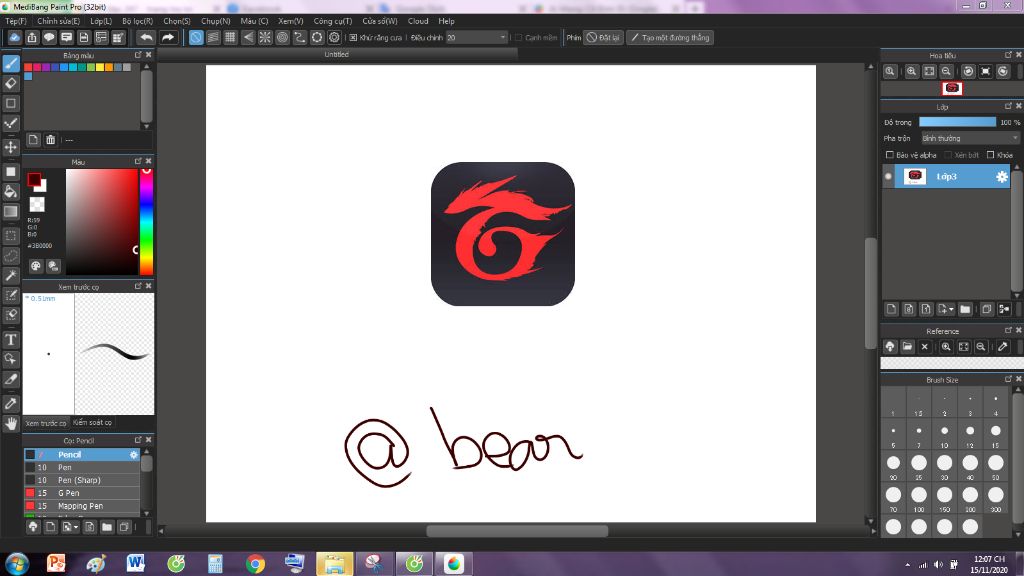
Task: Click the Redo arrow in the toolbar
Action: pos(168,37)
